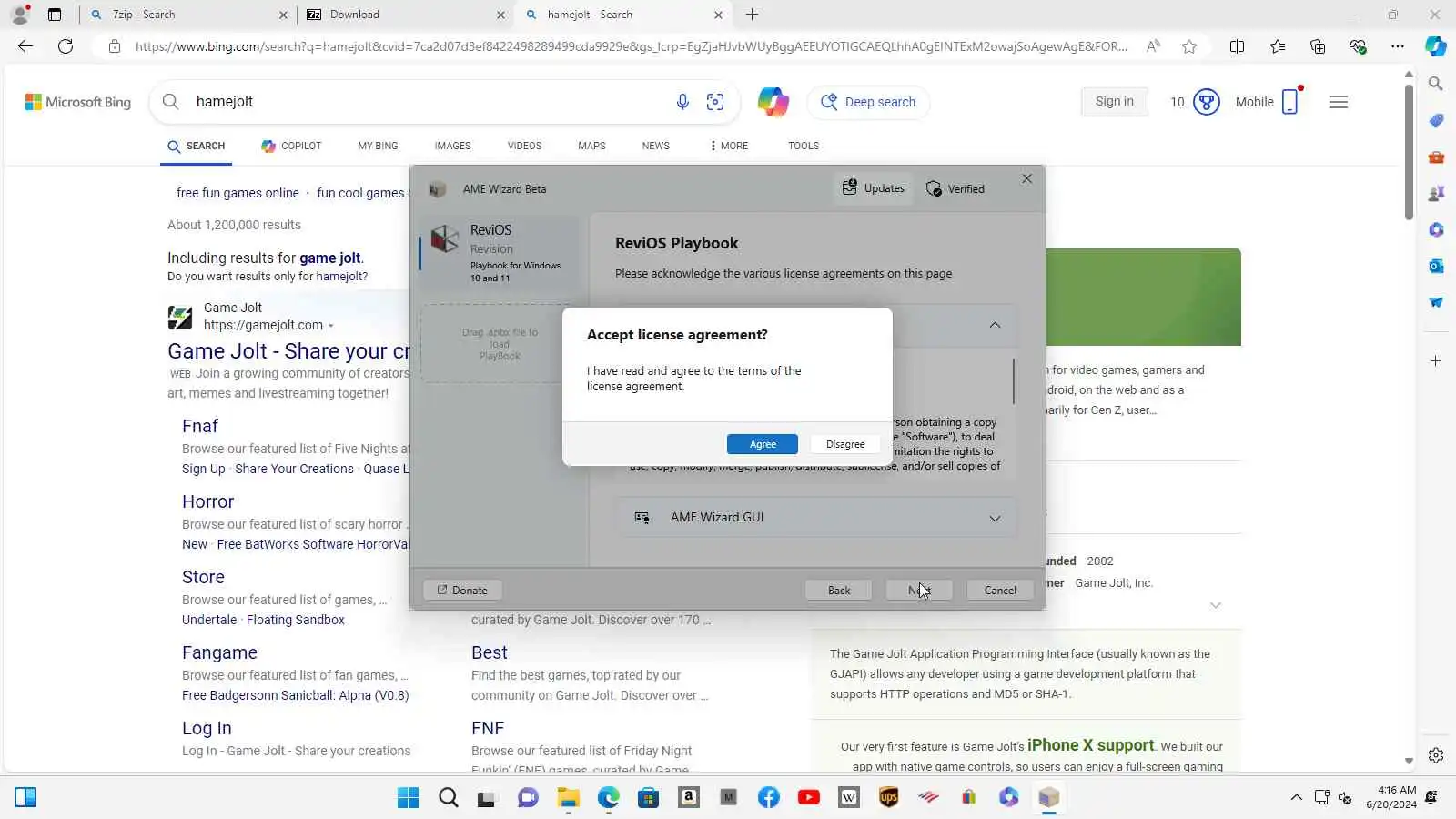Click the Donate button in AME Wizard

(x=462, y=591)
